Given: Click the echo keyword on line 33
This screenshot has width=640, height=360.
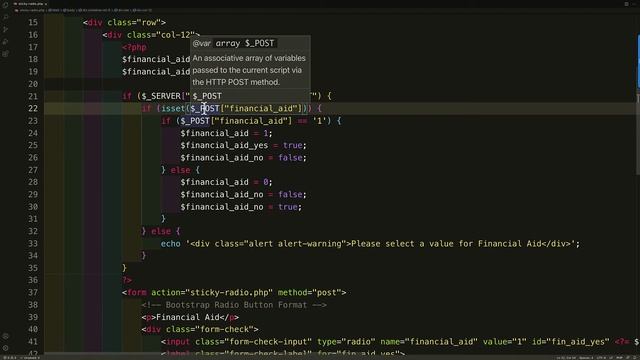Looking at the screenshot, I should 170,244.
